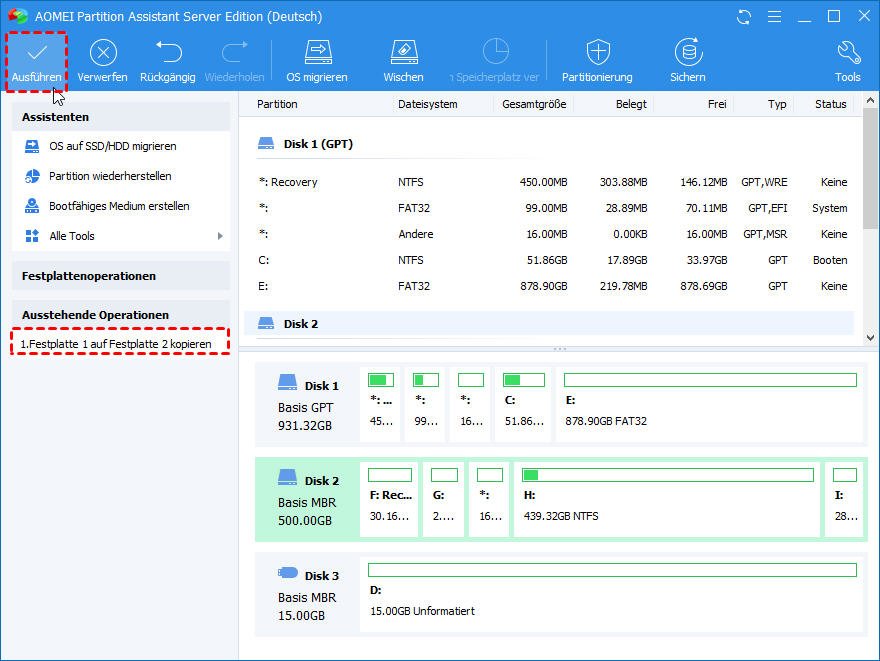The height and width of the screenshot is (661, 880).
Task: Expand the Alle Tools submenu arrow
Action: pos(220,236)
